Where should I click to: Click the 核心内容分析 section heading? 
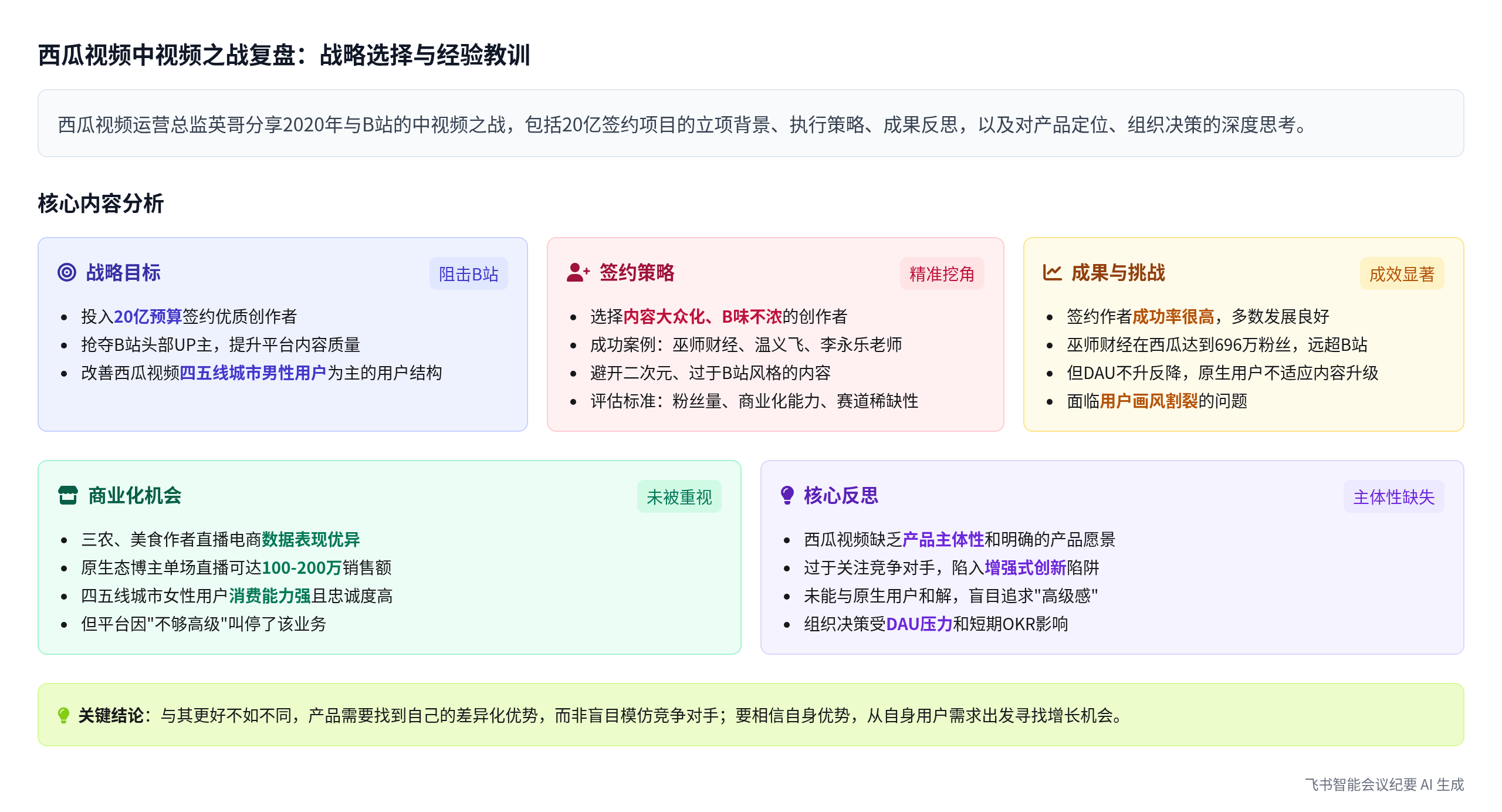point(101,204)
